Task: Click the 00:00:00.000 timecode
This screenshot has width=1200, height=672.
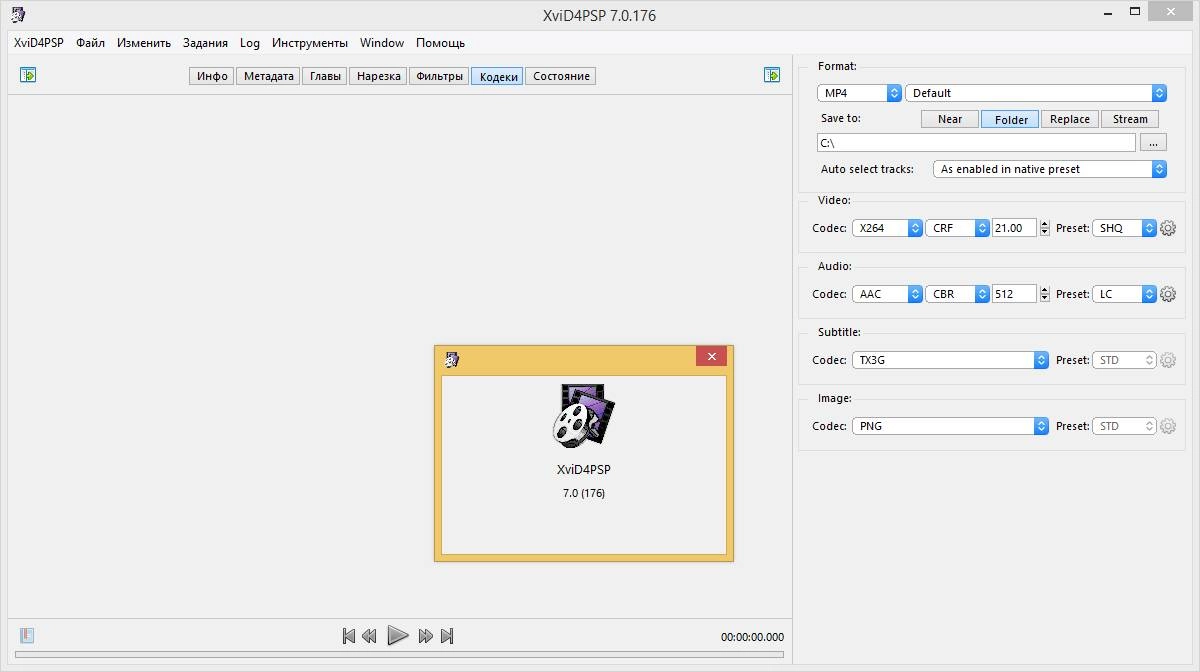Action: [x=752, y=637]
